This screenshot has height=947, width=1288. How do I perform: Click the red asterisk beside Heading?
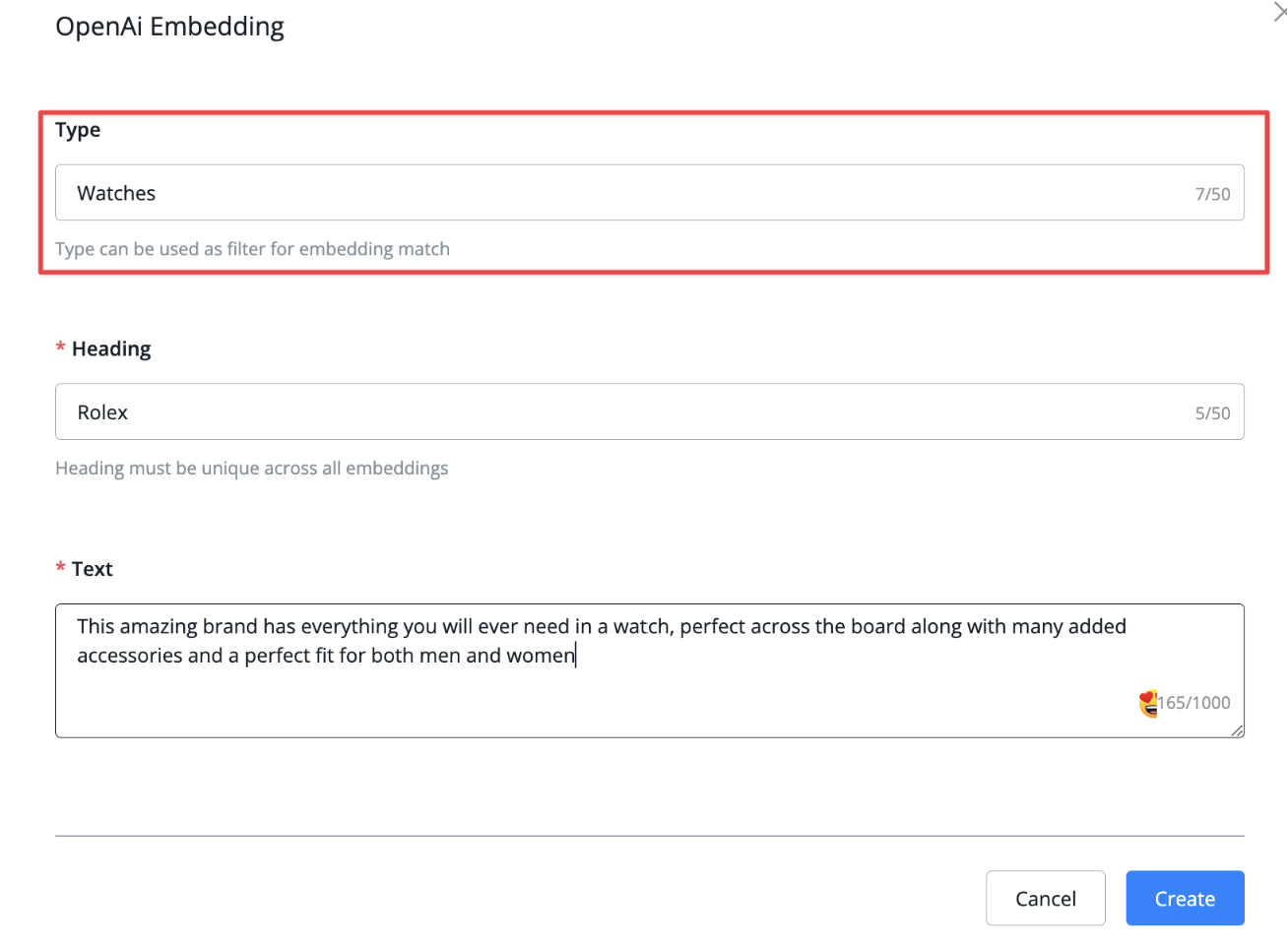click(x=60, y=348)
